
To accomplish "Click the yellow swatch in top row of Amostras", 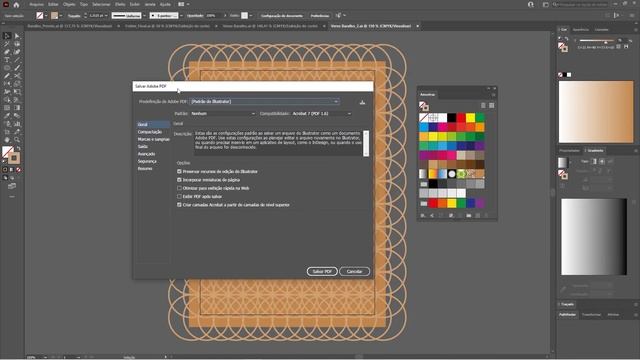I will (x=471, y=118).
